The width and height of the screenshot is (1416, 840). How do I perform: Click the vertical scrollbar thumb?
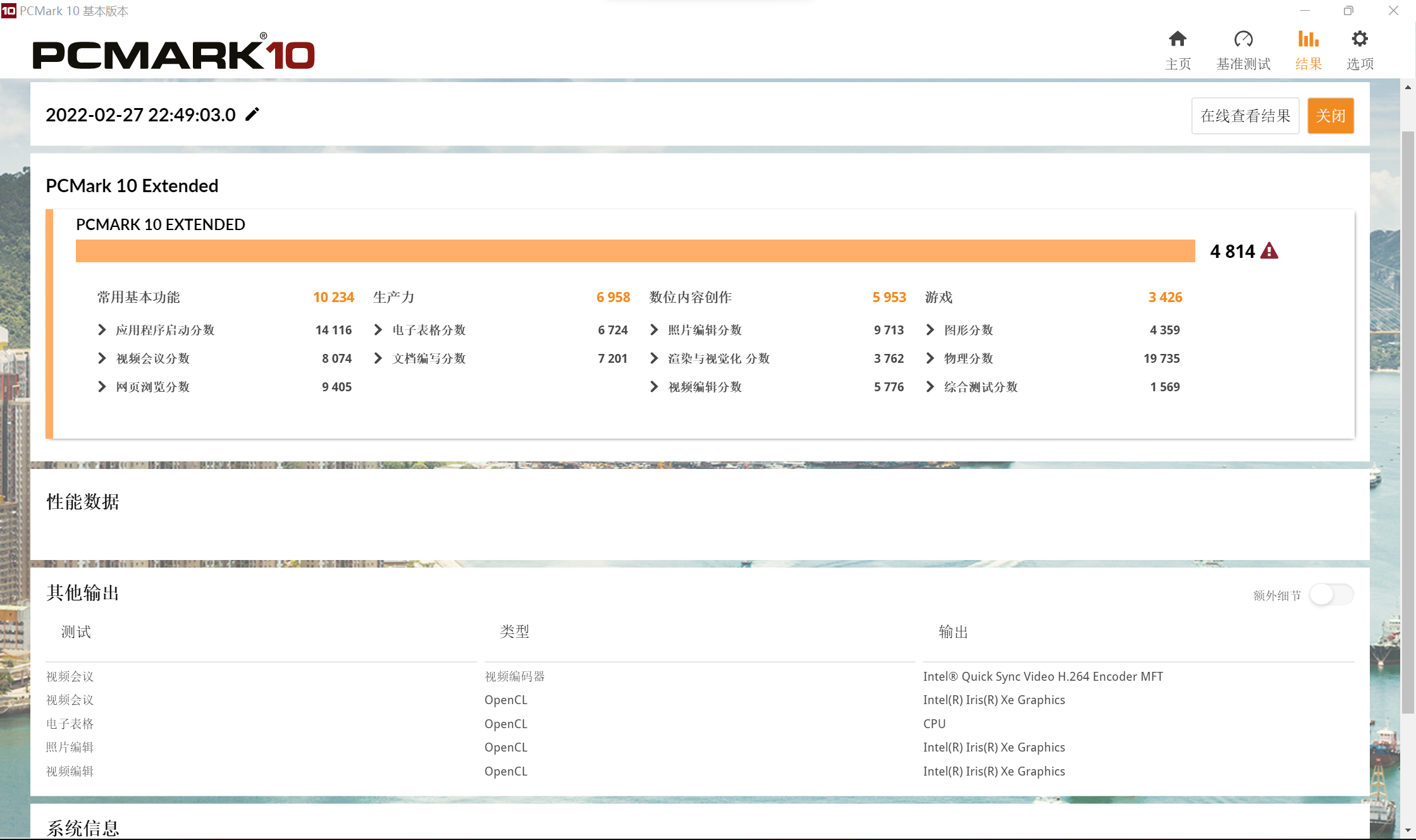1408,422
